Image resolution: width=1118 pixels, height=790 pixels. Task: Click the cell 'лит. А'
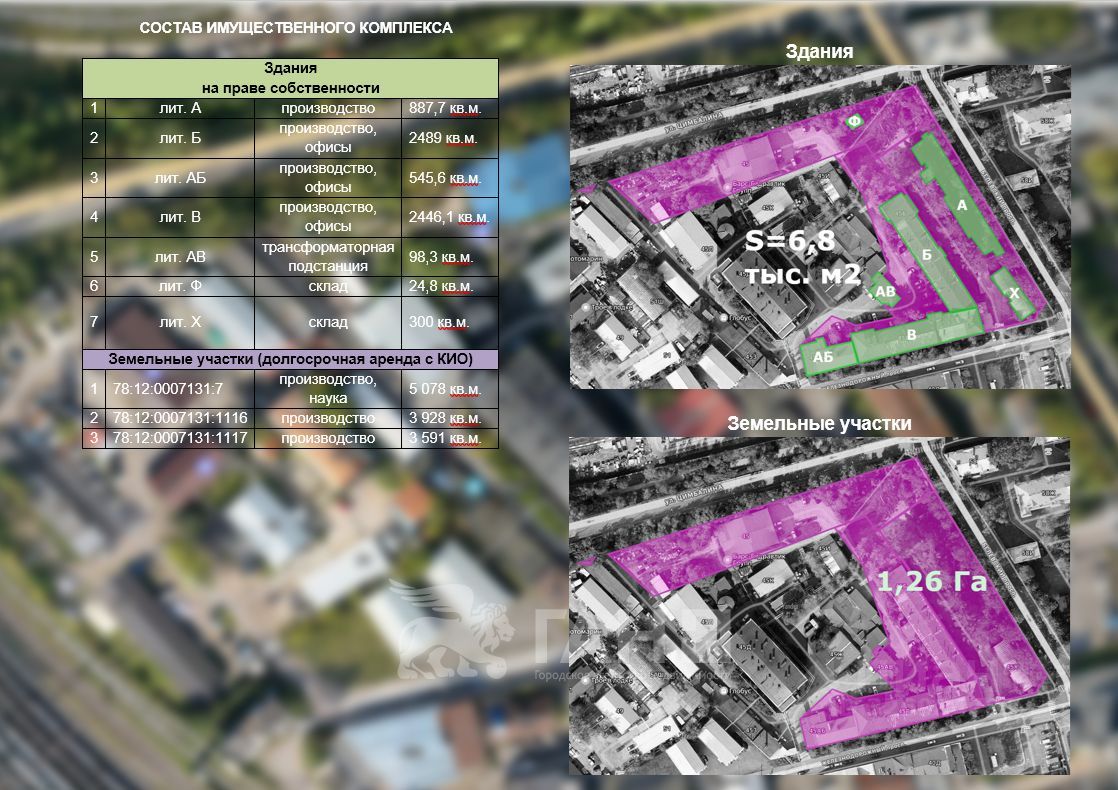click(180, 108)
